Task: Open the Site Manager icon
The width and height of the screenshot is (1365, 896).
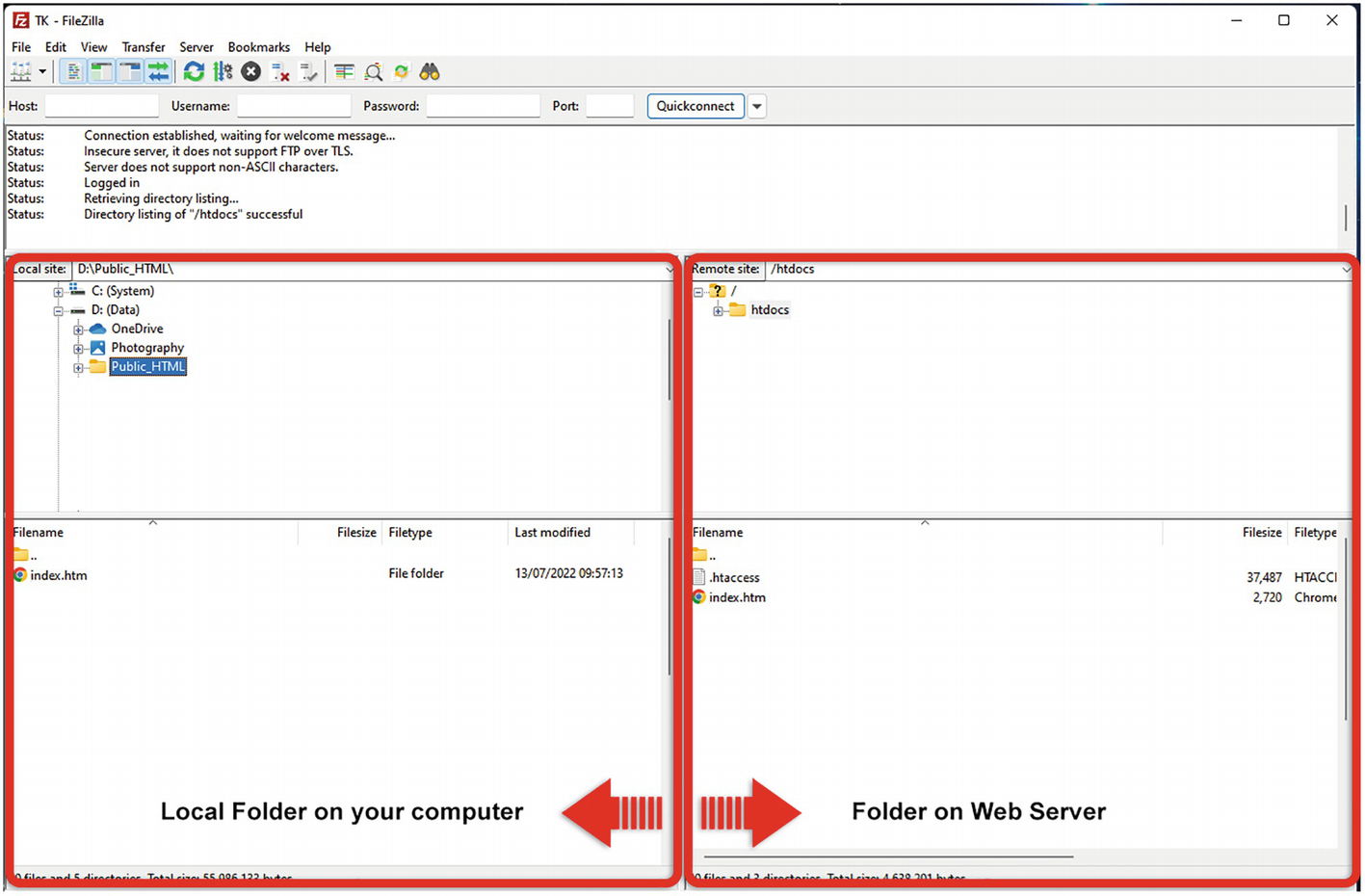Action: [x=20, y=72]
